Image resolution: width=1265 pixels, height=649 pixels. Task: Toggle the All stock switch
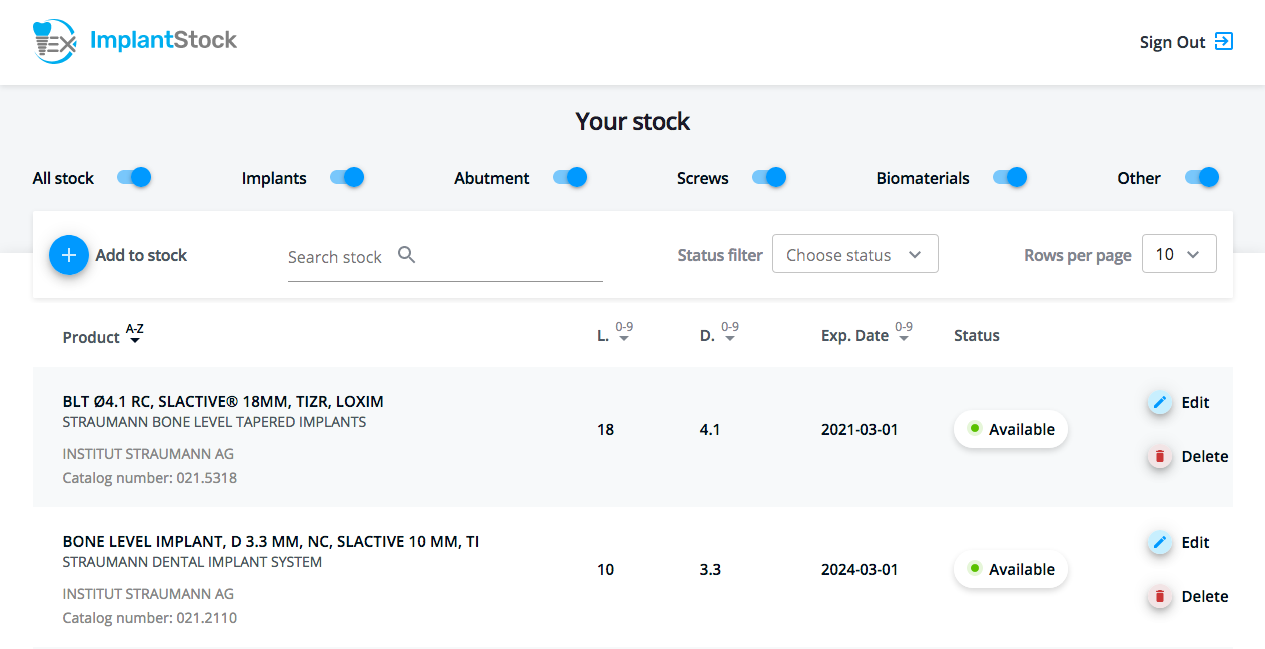(134, 177)
